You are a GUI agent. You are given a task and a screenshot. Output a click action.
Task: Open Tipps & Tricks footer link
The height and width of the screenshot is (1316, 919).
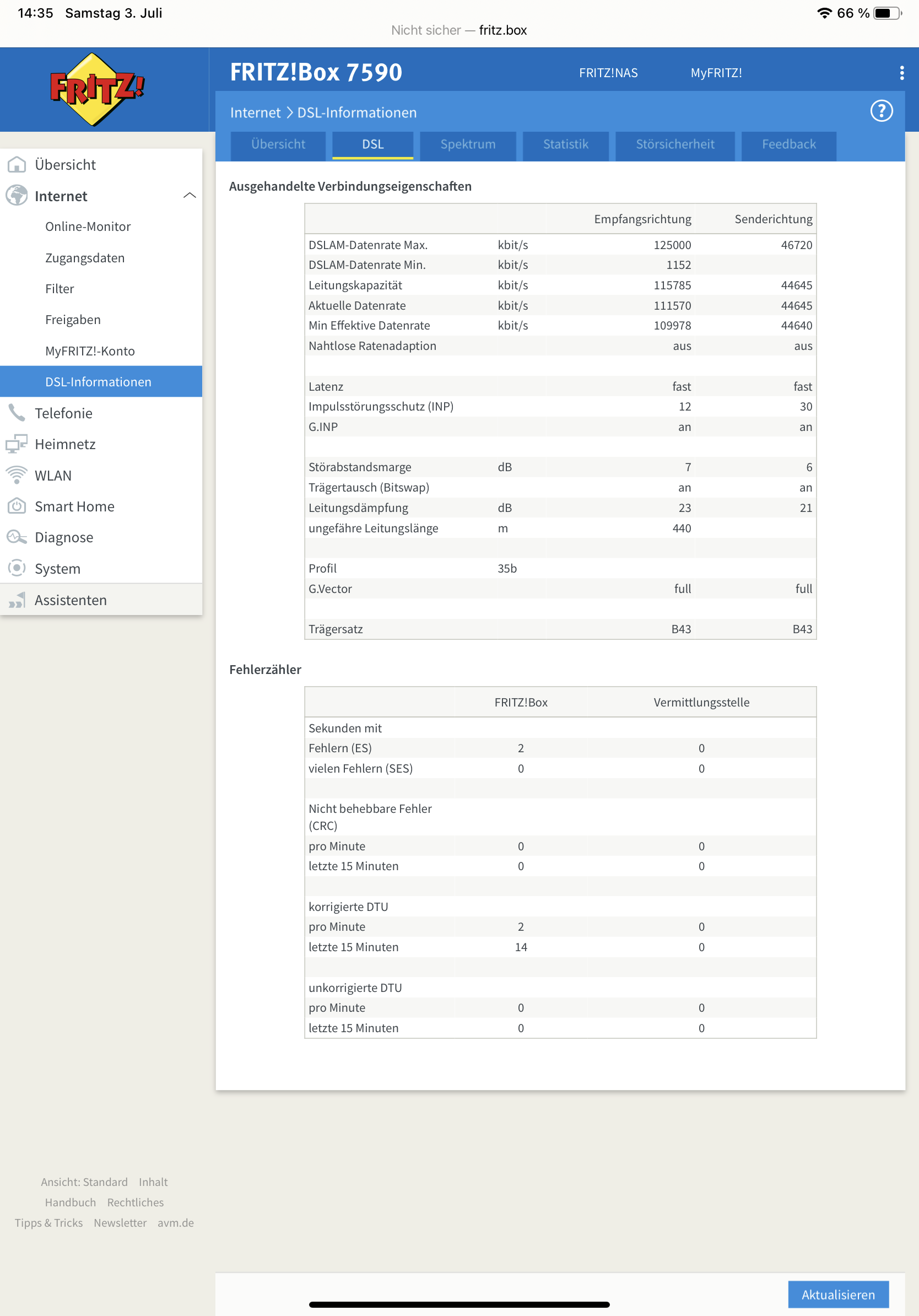point(48,1222)
